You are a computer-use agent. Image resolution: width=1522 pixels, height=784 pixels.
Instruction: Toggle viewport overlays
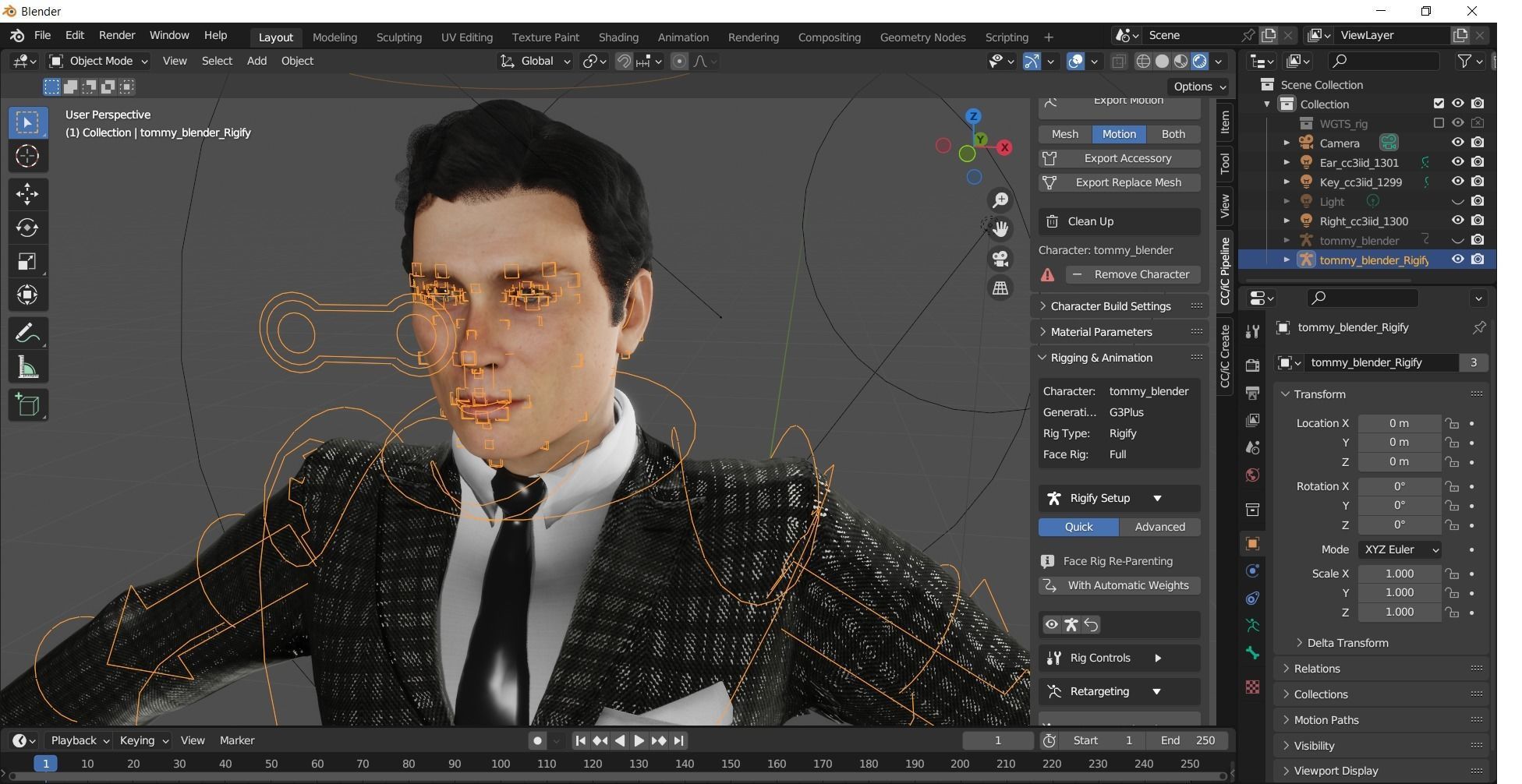pos(1075,62)
